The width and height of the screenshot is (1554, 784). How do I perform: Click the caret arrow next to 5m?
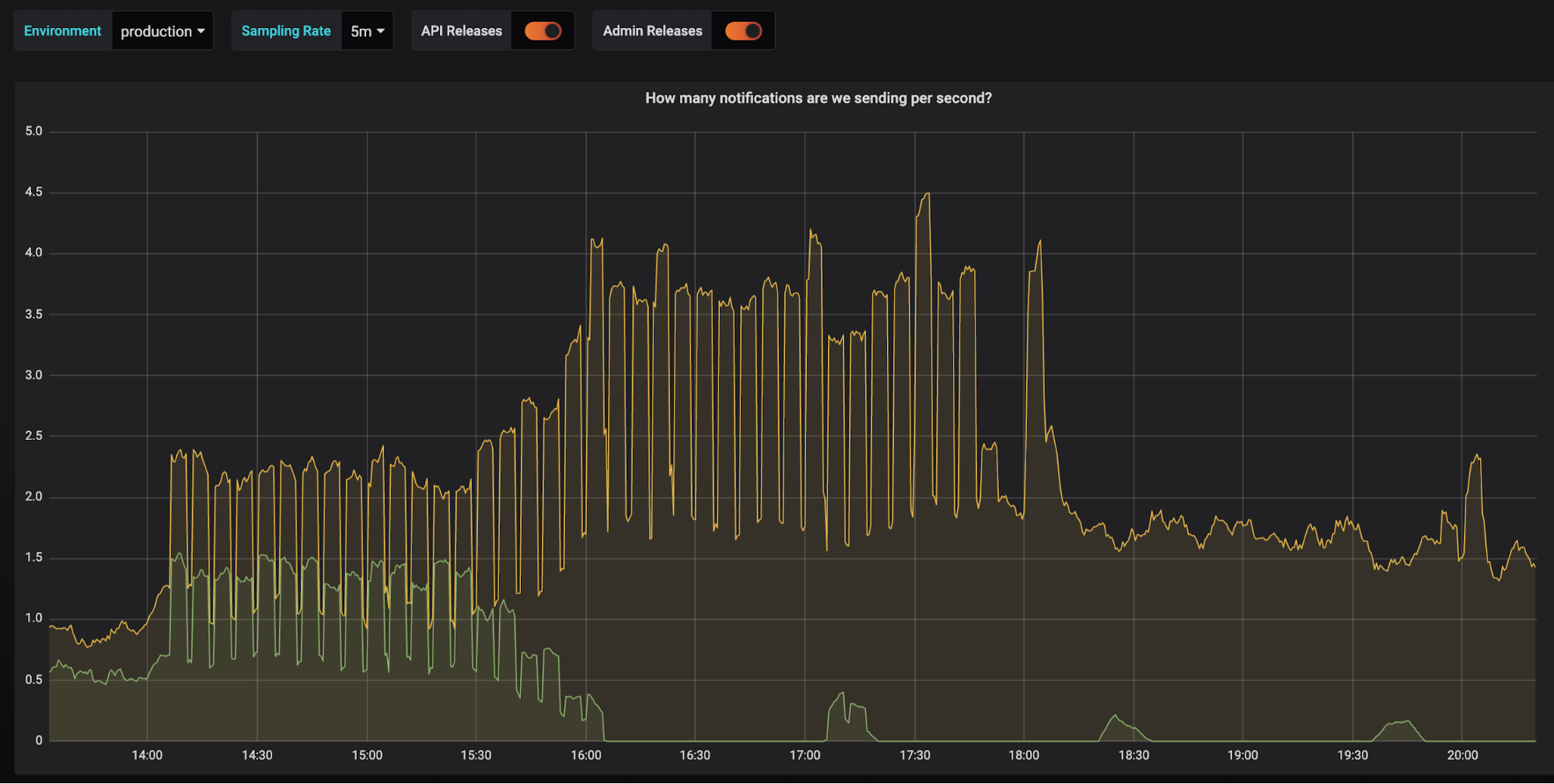(381, 31)
